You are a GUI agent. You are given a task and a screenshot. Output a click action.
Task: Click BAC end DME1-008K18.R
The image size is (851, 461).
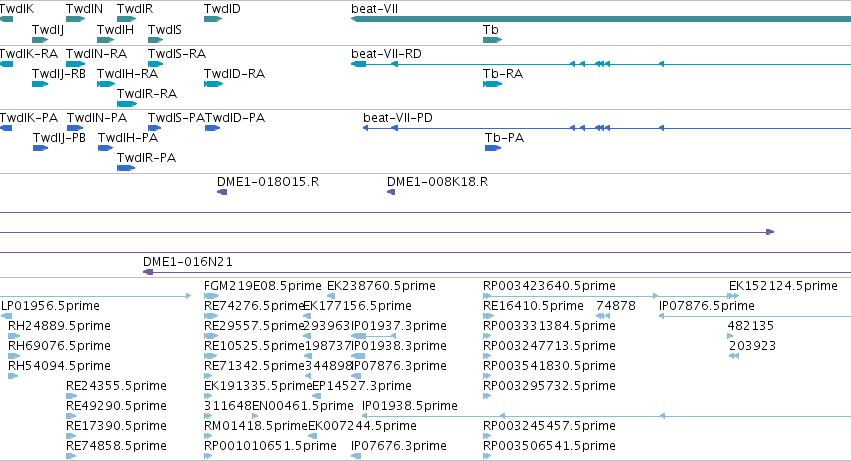pyautogui.click(x=437, y=181)
